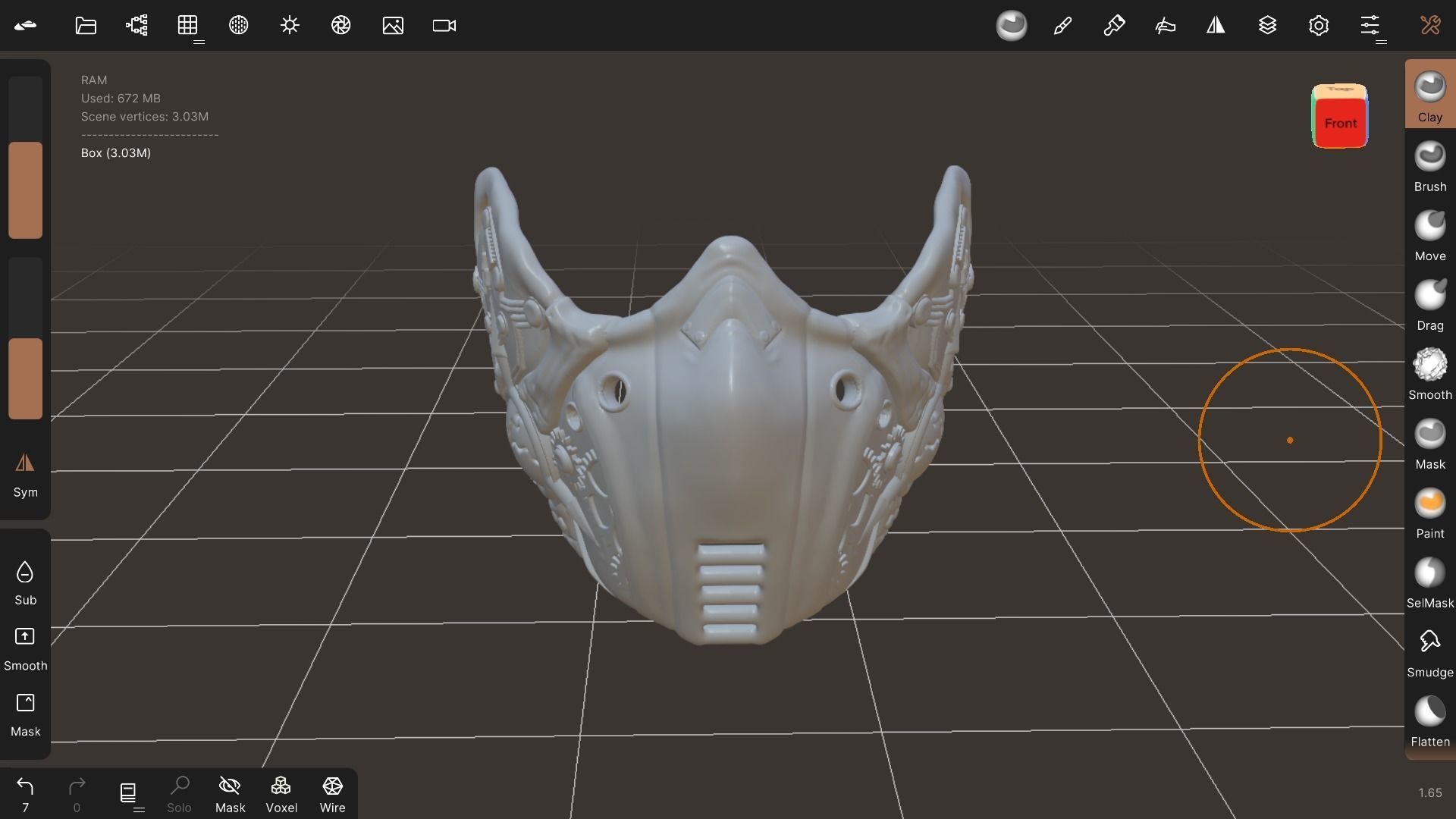Screen dimensions: 1456x819
Task: Click the Scene vertices: 3.03M text
Action: pos(145,117)
